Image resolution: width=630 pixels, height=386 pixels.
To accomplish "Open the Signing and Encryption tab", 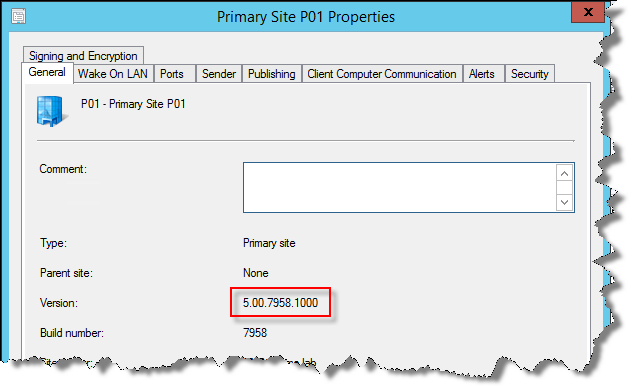I will (83, 55).
